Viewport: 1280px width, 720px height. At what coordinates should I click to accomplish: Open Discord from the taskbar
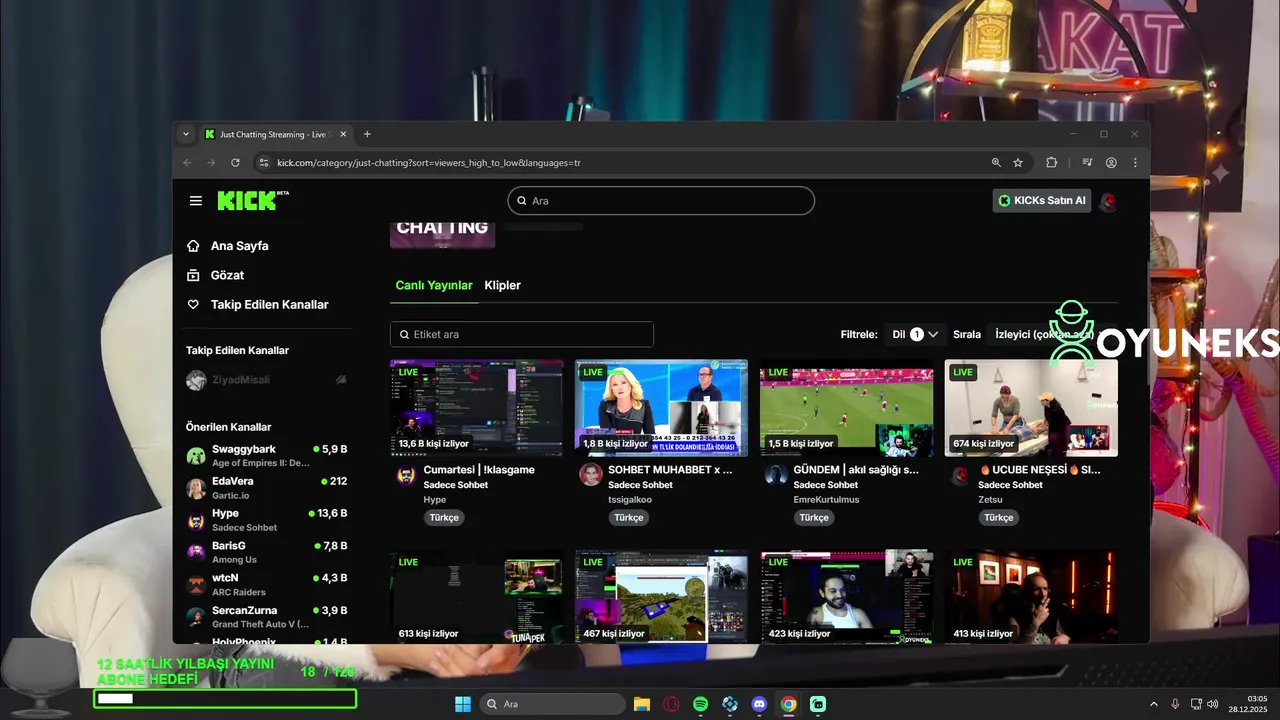(x=759, y=704)
